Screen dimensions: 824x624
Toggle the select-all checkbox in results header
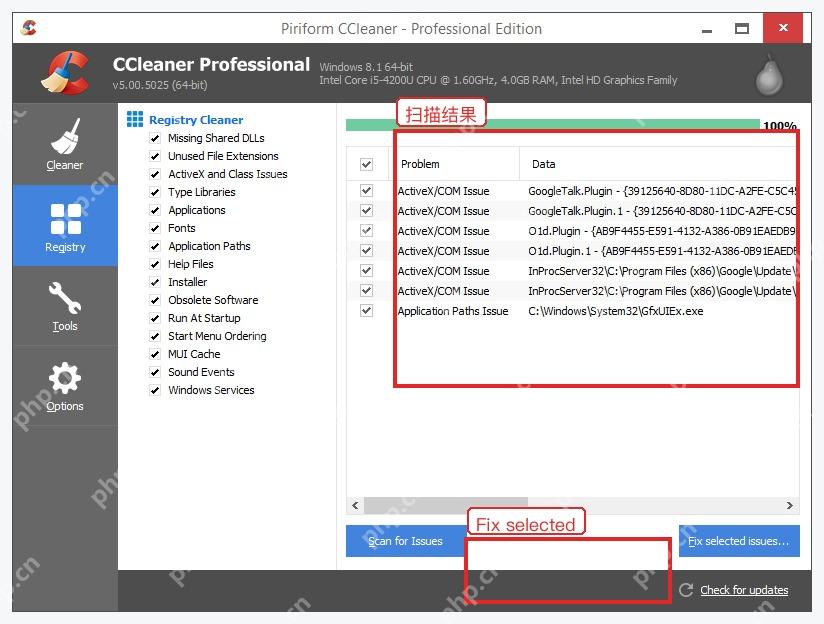pyautogui.click(x=366, y=164)
